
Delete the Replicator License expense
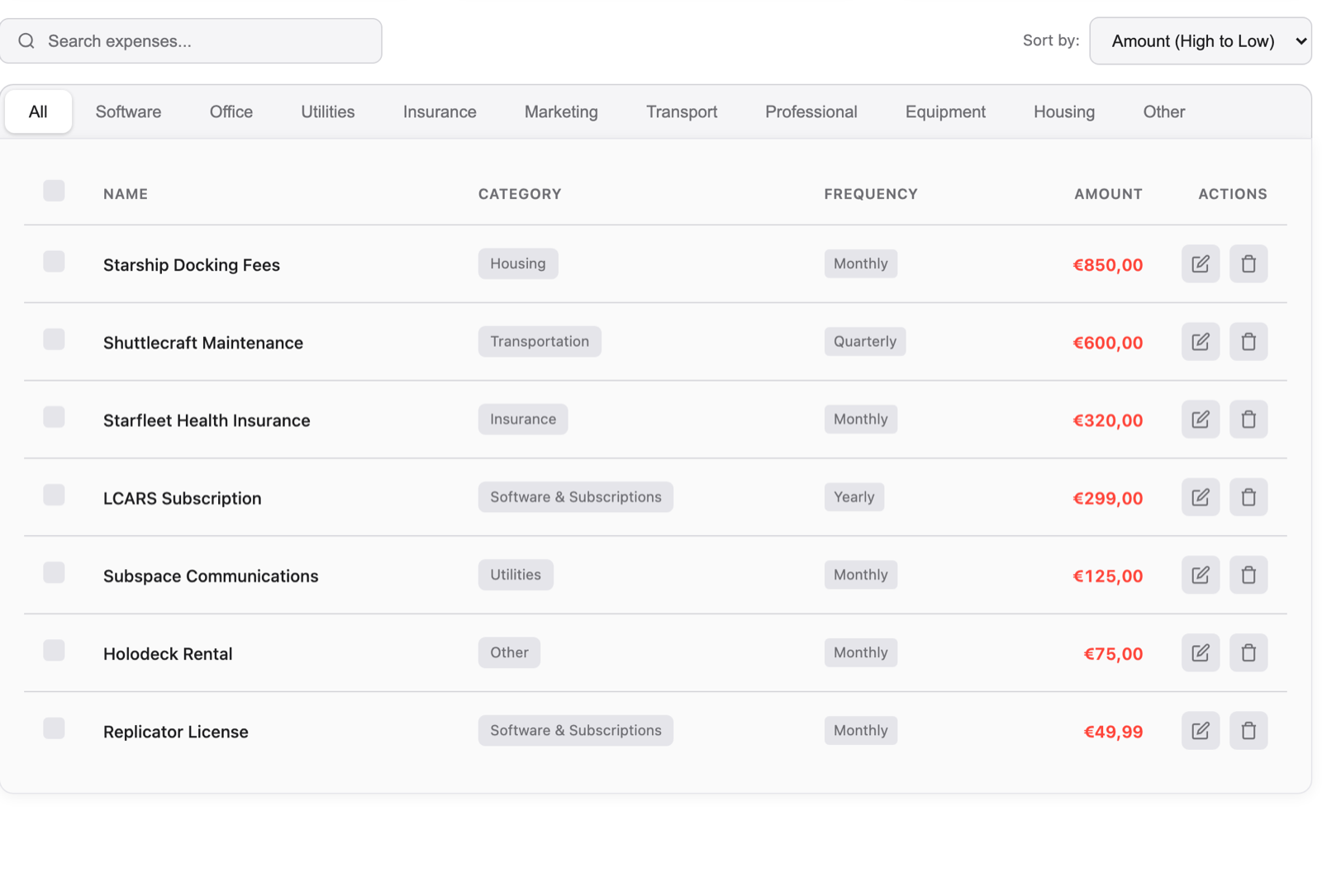(x=1248, y=731)
